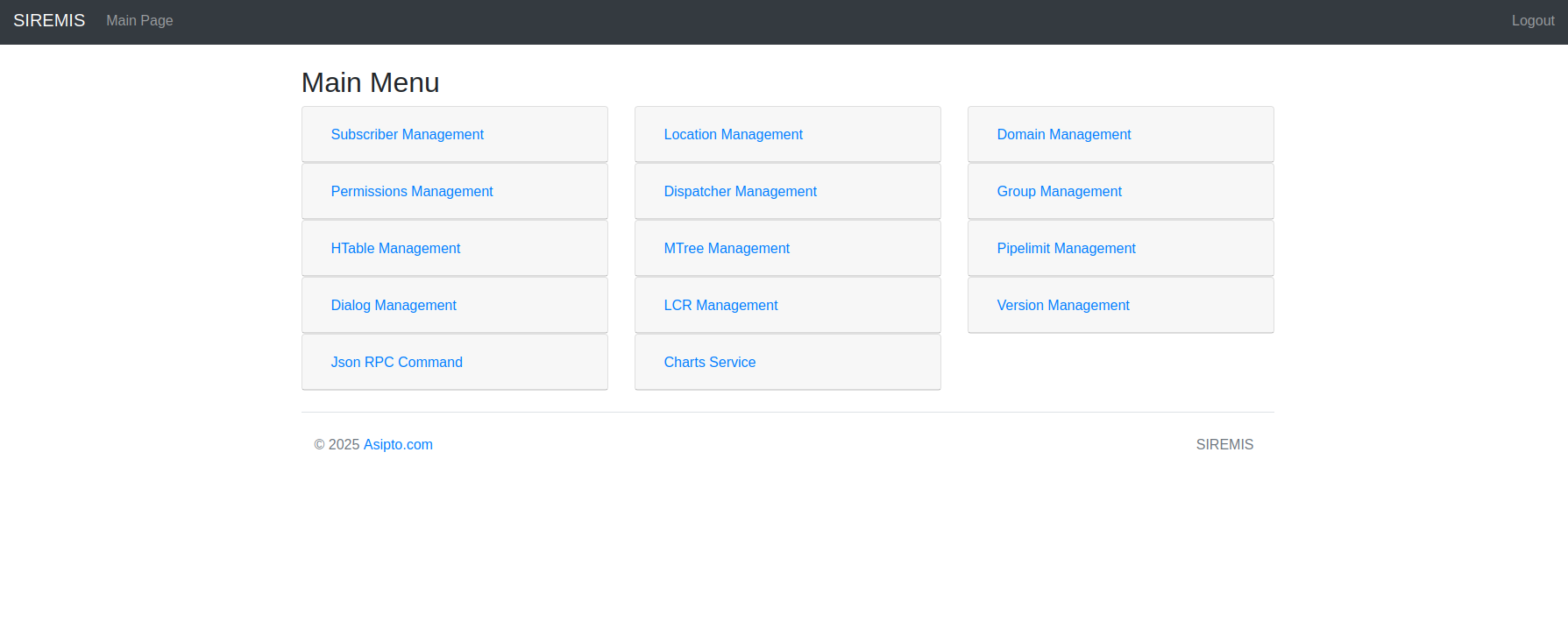The height and width of the screenshot is (643, 1568).
Task: Navigate to HTable Management
Action: (x=395, y=248)
